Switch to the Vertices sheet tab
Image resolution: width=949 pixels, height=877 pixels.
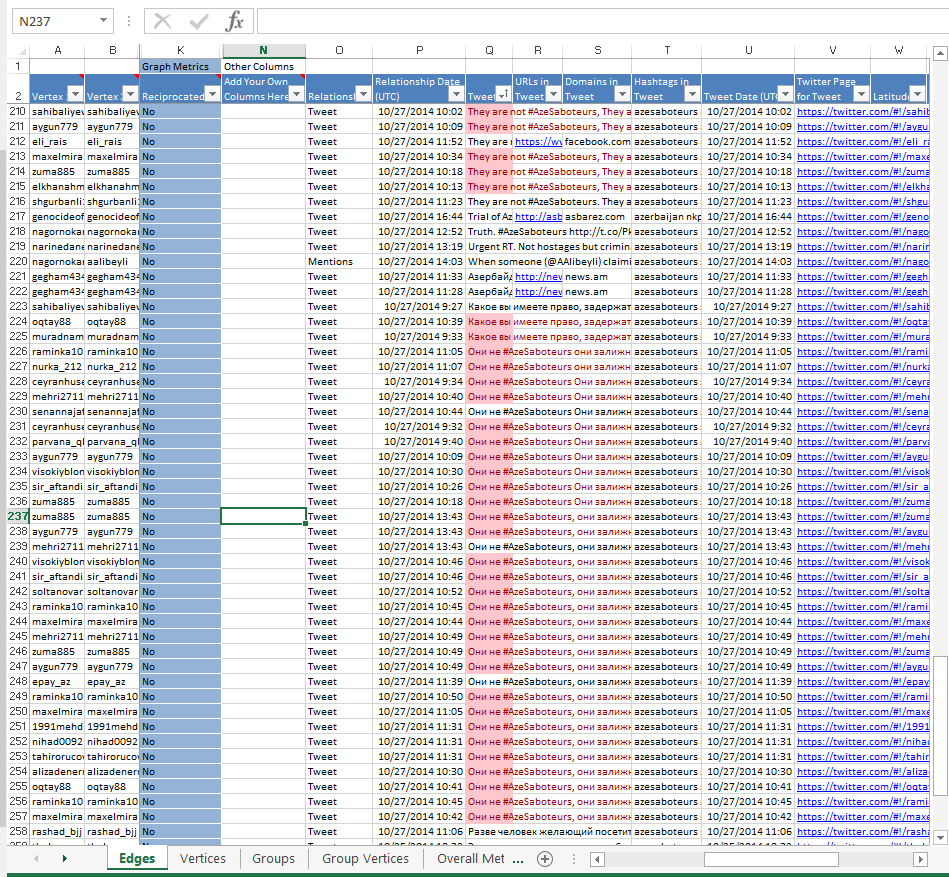tap(203, 858)
